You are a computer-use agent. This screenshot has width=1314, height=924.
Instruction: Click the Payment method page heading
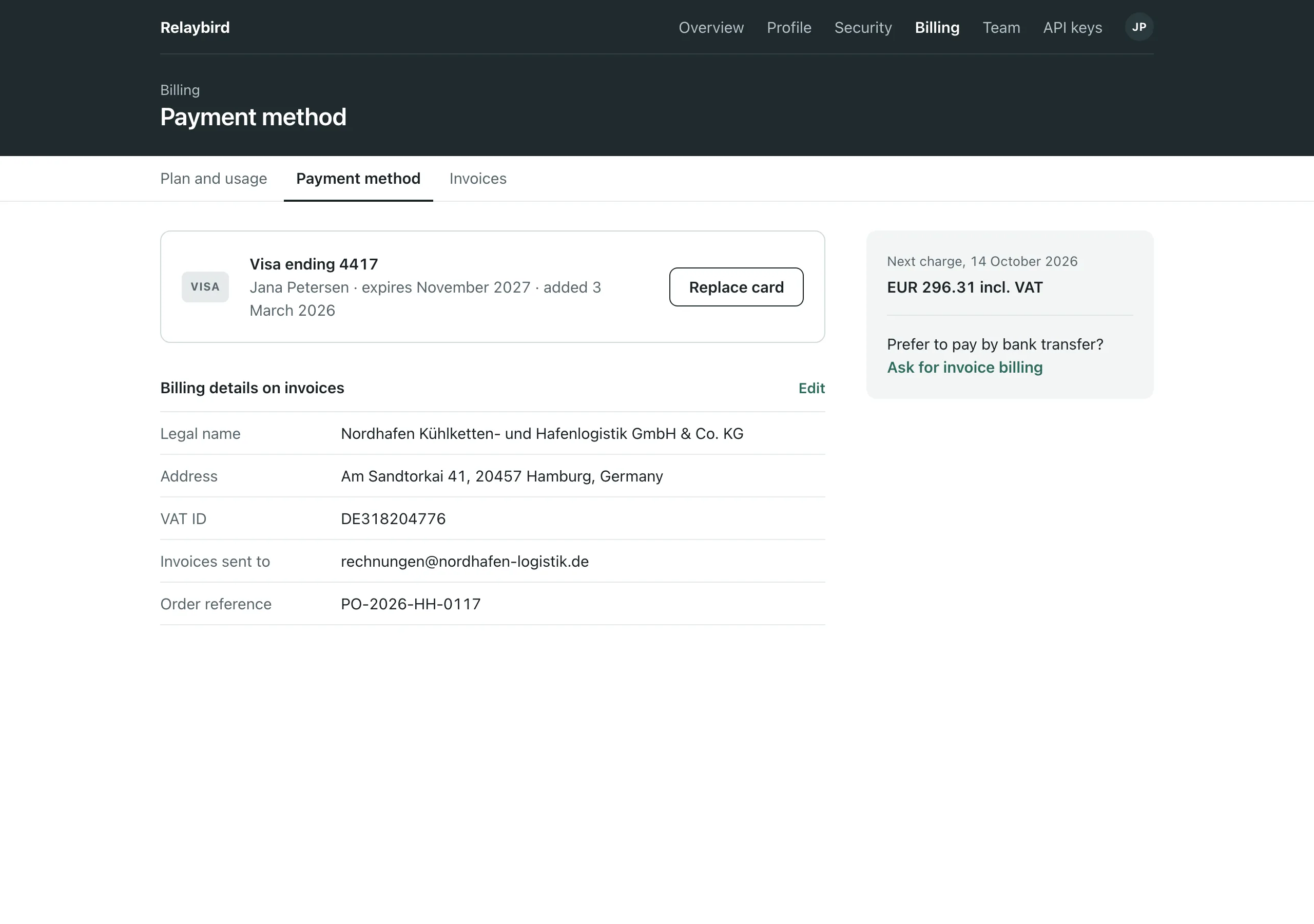pos(253,118)
